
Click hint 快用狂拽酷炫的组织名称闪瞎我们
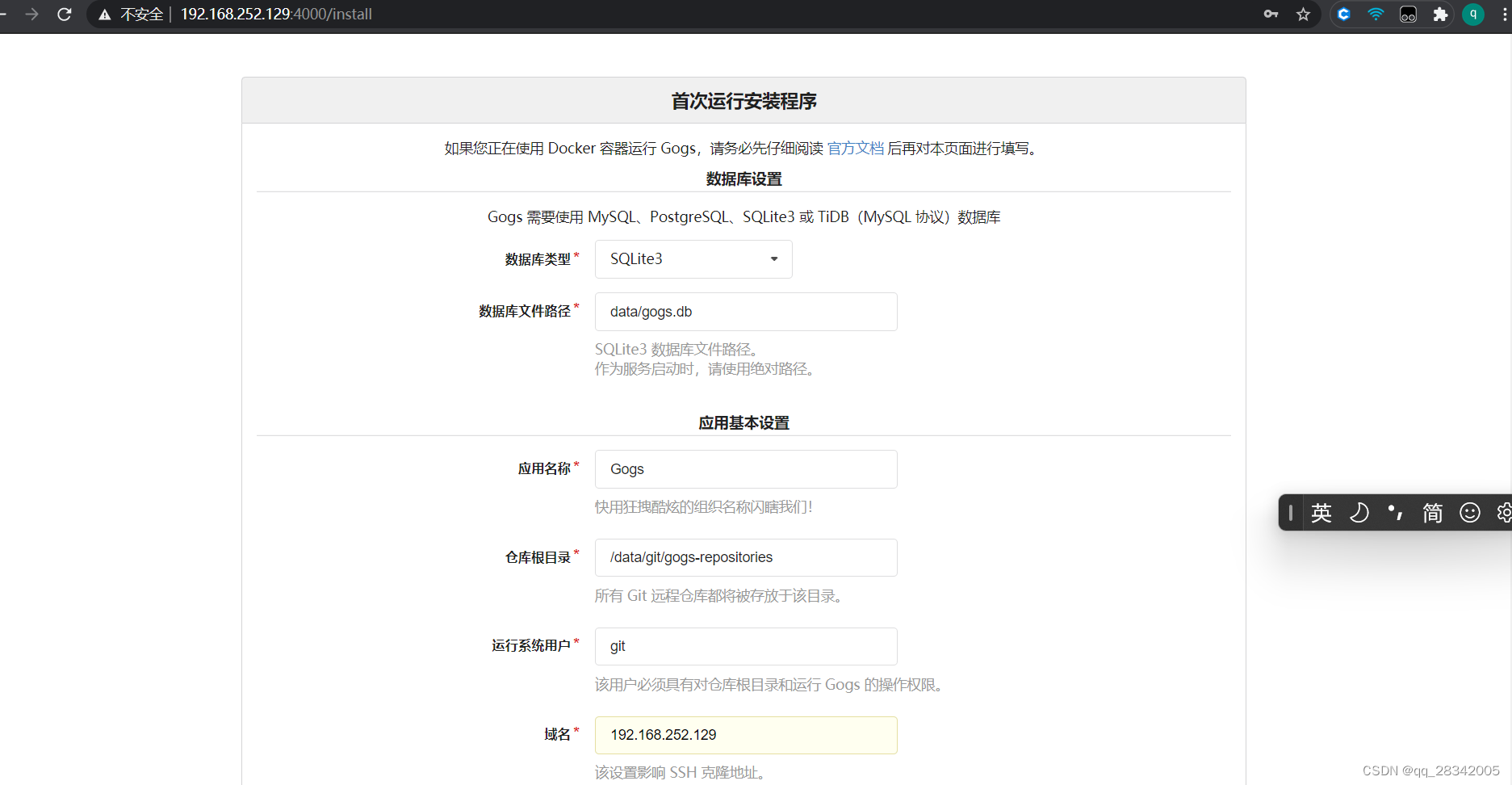point(703,507)
